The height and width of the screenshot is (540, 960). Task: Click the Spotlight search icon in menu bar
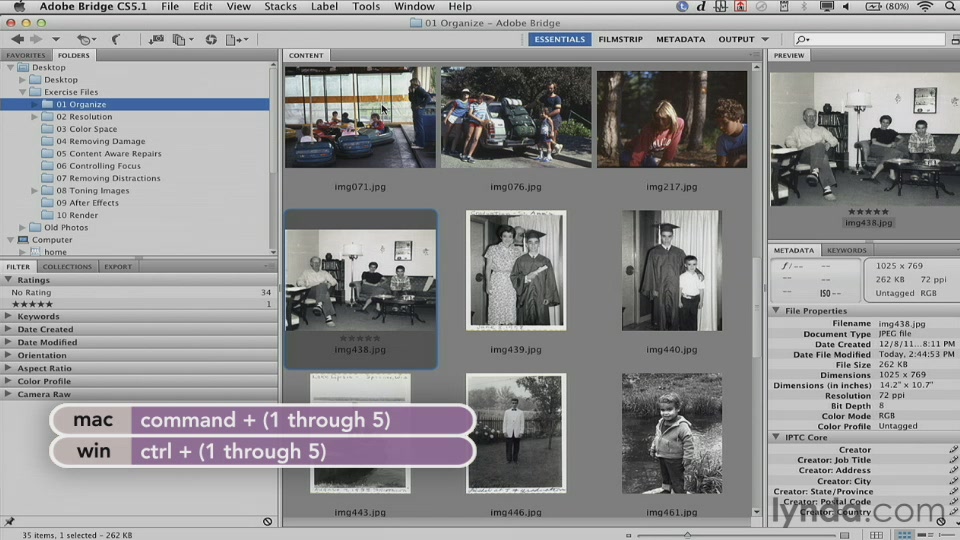point(950,7)
